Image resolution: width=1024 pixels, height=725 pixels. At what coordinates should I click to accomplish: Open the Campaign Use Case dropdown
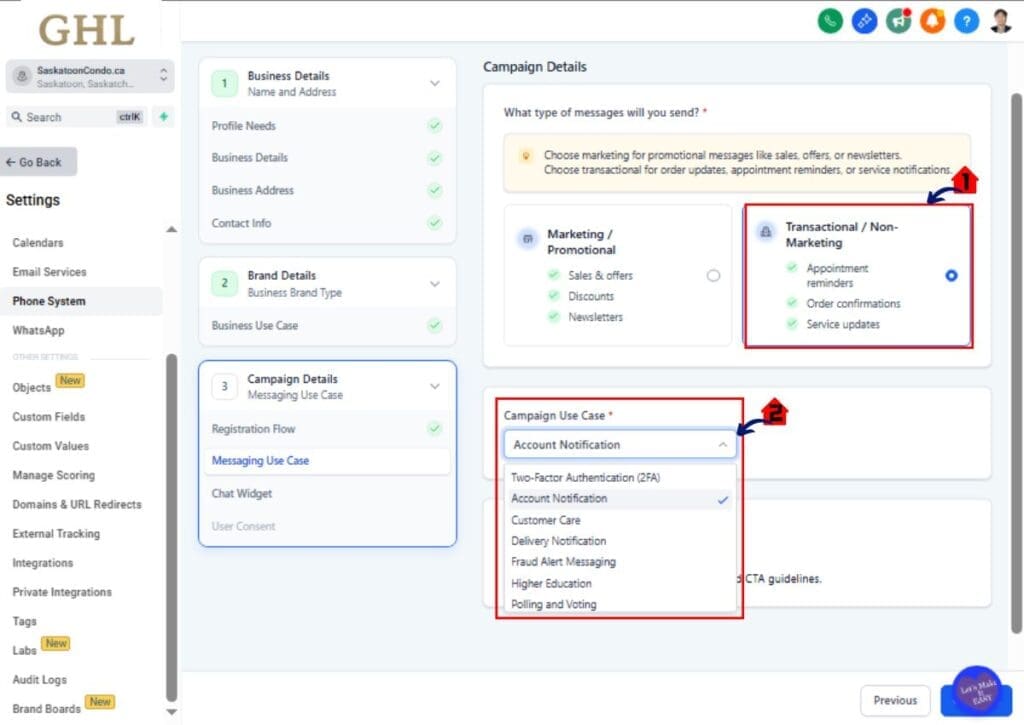point(620,445)
